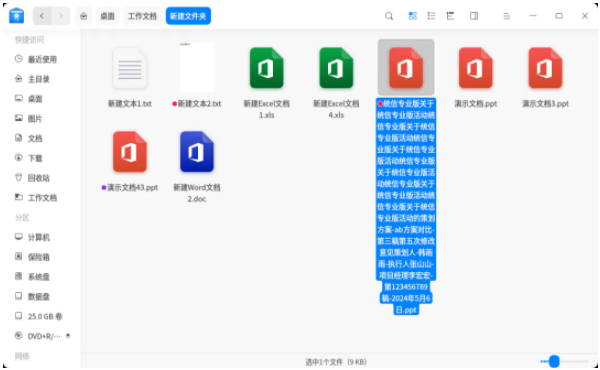Select the 演示文档43.ppt file icon

129,152
